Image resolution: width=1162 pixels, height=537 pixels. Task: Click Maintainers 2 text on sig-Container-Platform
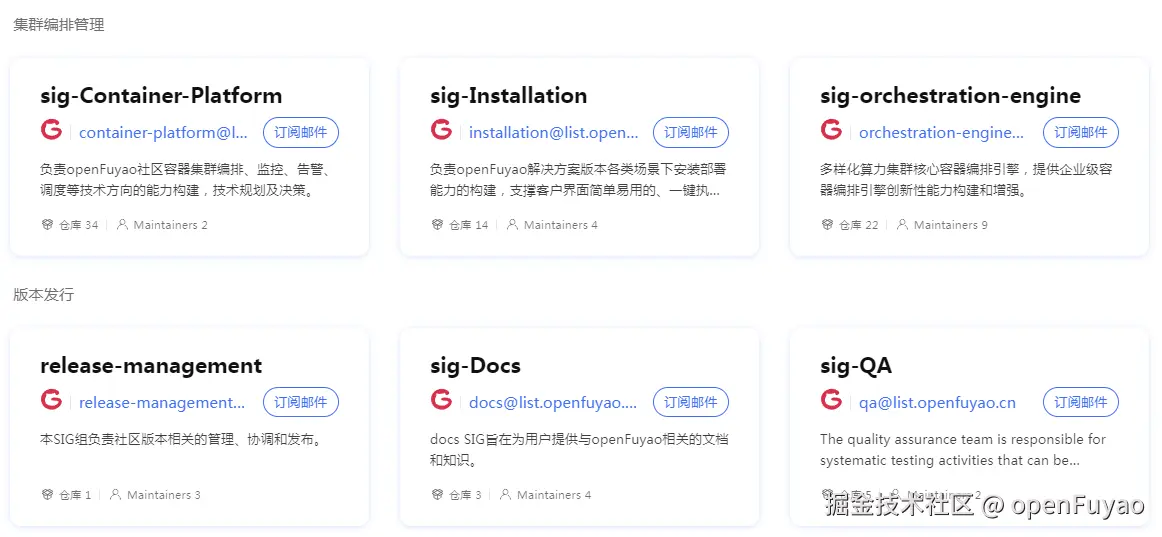click(x=170, y=224)
